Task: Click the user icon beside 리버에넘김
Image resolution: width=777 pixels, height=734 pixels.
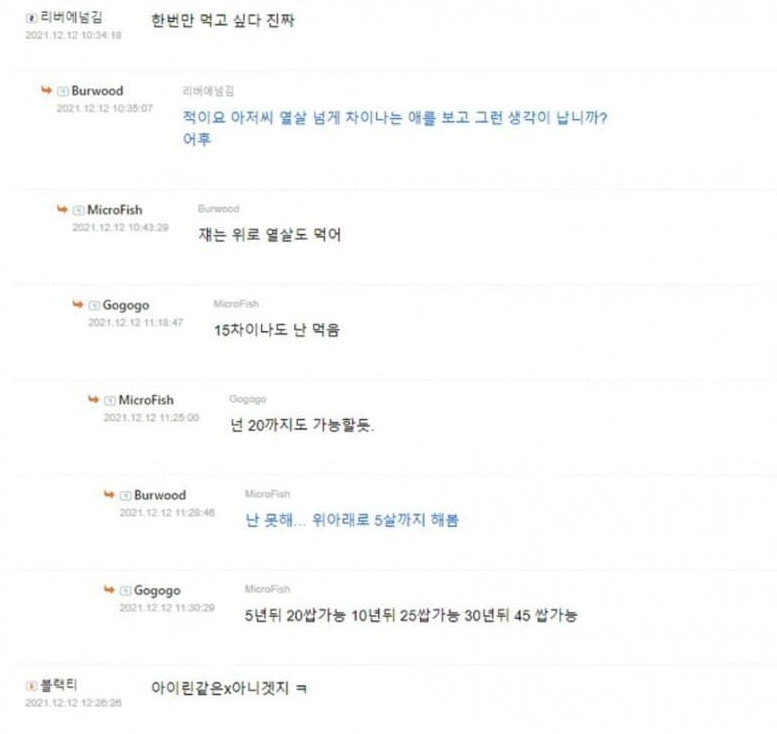Action: coord(31,18)
